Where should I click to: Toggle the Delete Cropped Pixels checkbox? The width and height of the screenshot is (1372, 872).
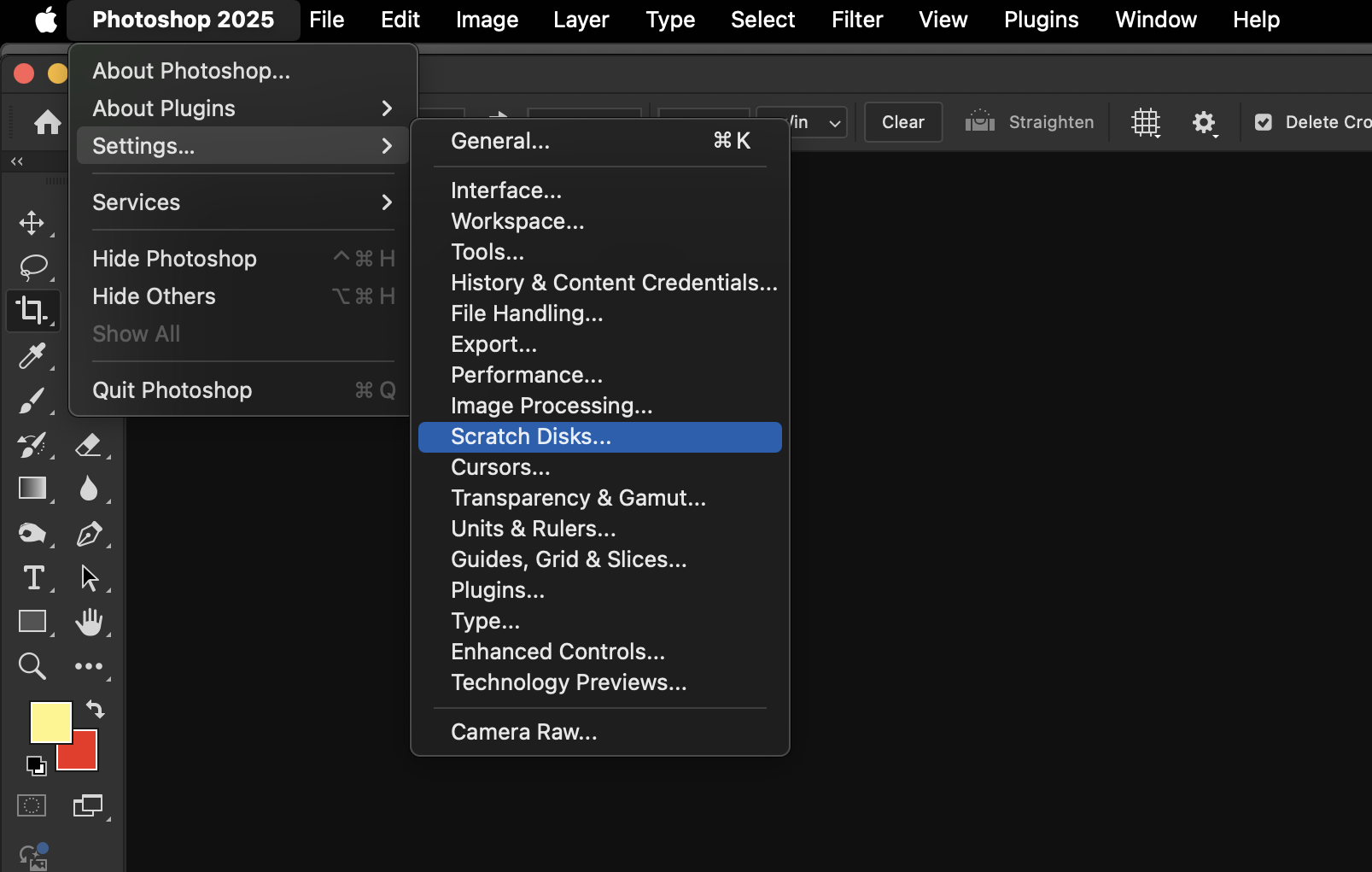point(1264,122)
